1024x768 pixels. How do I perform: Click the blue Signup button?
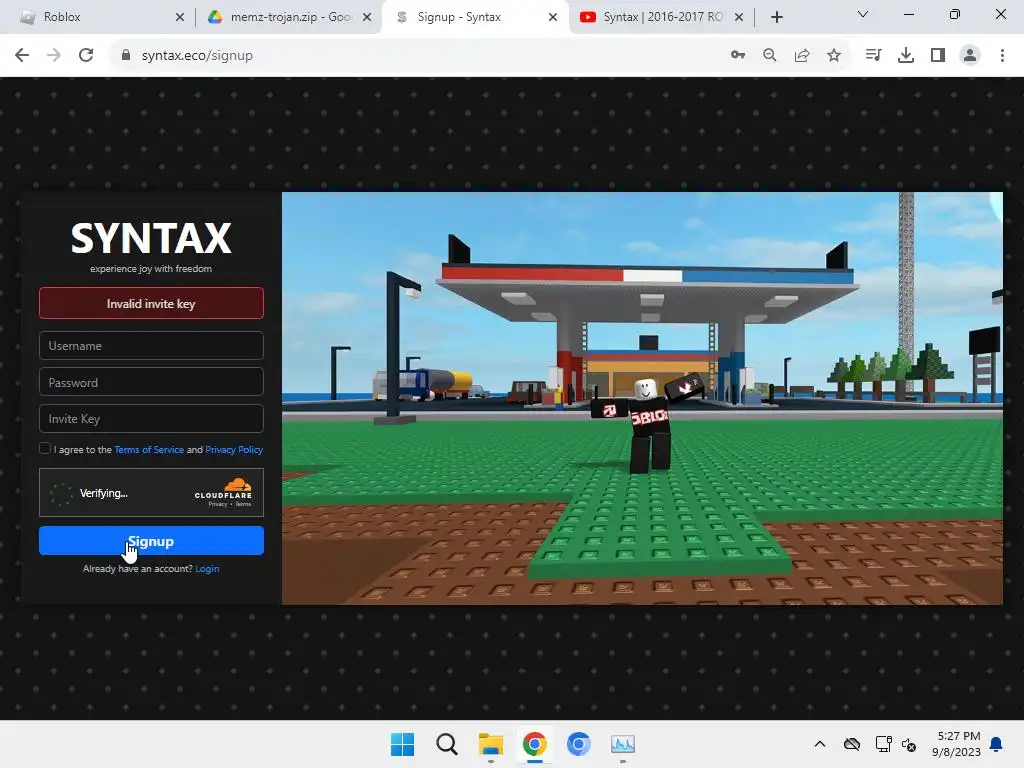click(x=151, y=541)
